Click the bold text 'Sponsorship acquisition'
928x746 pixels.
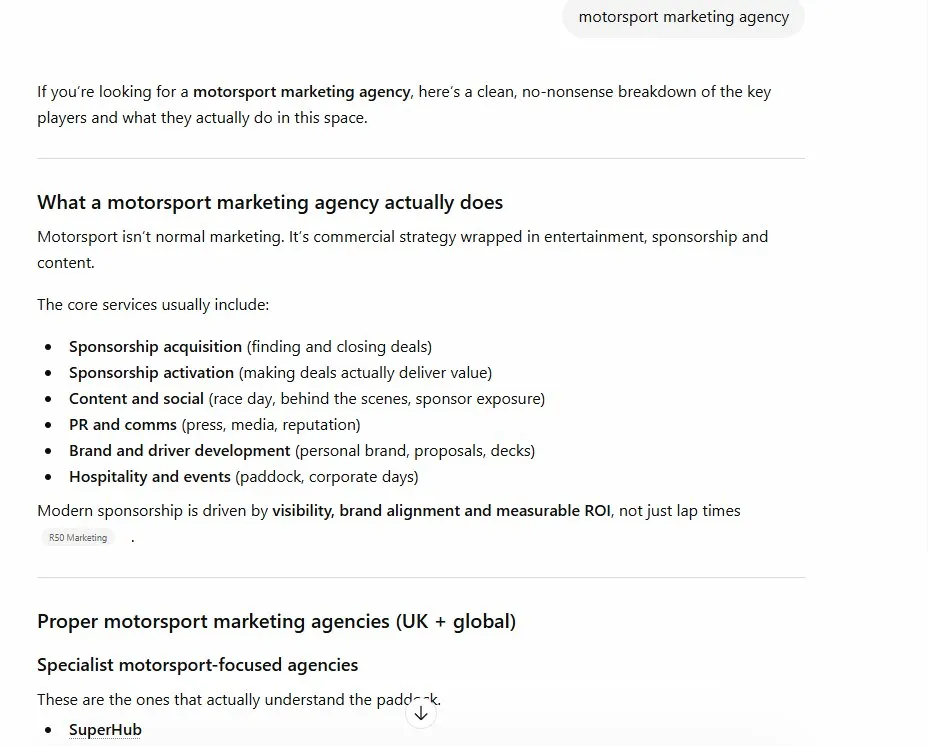[x=155, y=346]
